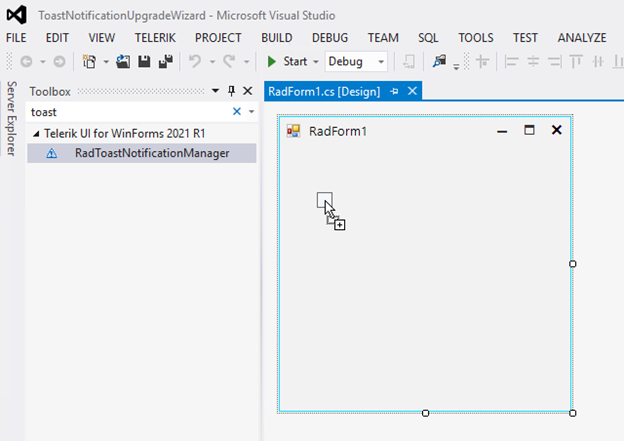Open the EDIT menu
Viewport: 624px width, 441px height.
(x=57, y=38)
